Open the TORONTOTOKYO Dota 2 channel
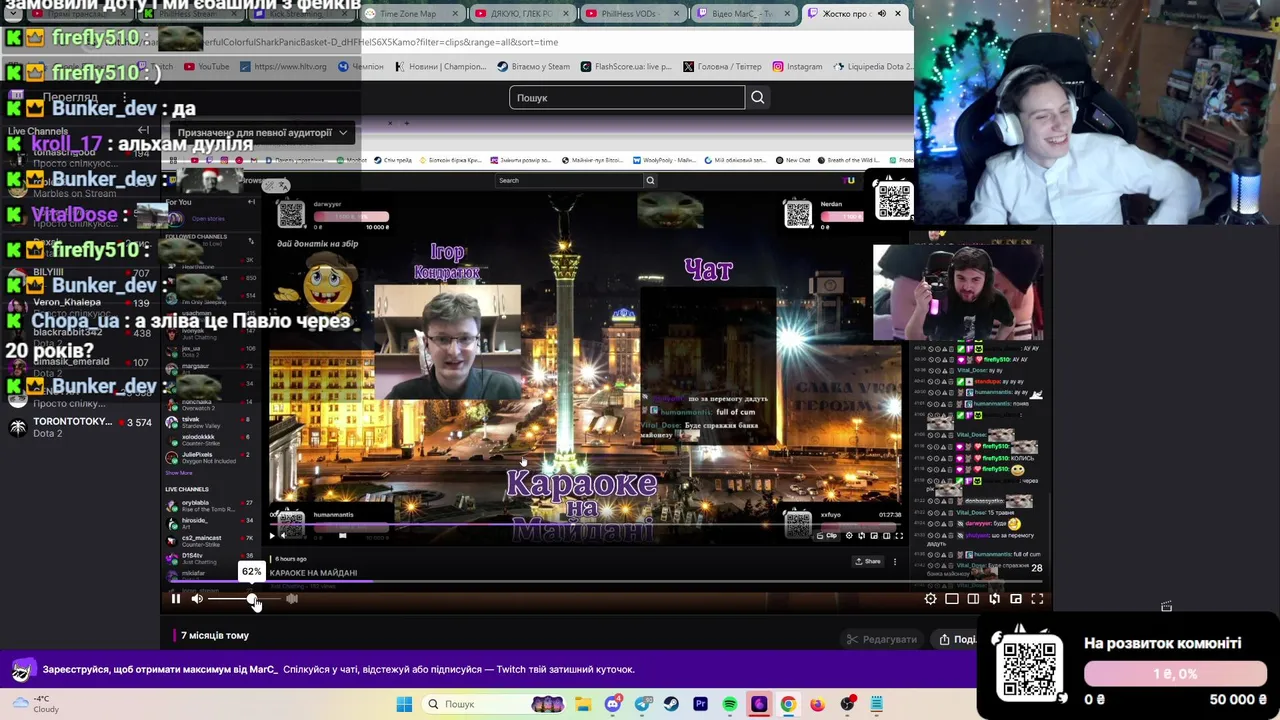This screenshot has width=1280, height=720. (80, 427)
